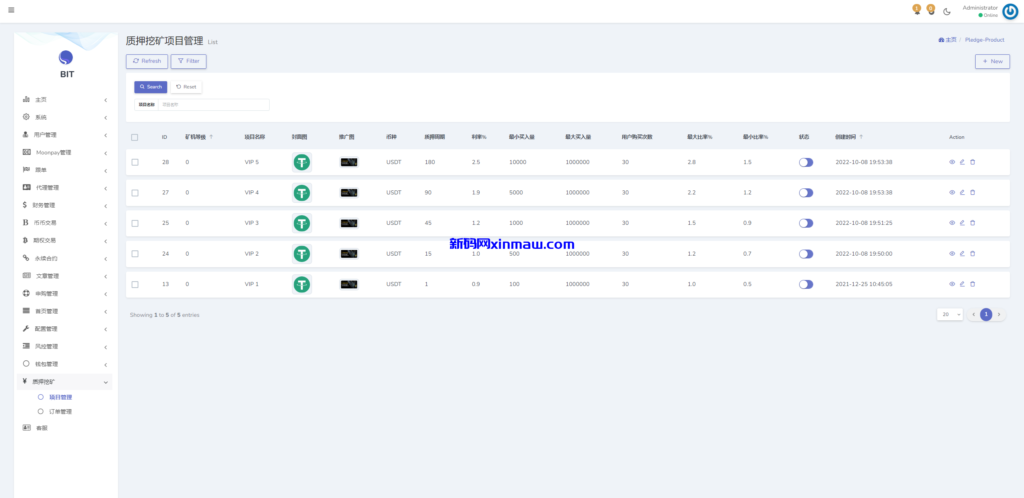Viewport: 1024px width, 498px height.
Task: Click the Tether cover image for VIP 2
Action: click(301, 254)
